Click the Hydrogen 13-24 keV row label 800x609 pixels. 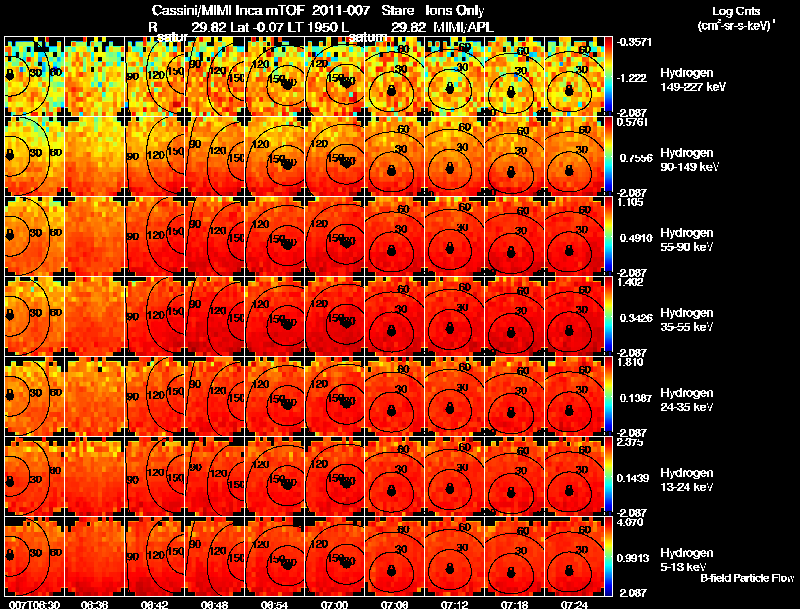686,480
